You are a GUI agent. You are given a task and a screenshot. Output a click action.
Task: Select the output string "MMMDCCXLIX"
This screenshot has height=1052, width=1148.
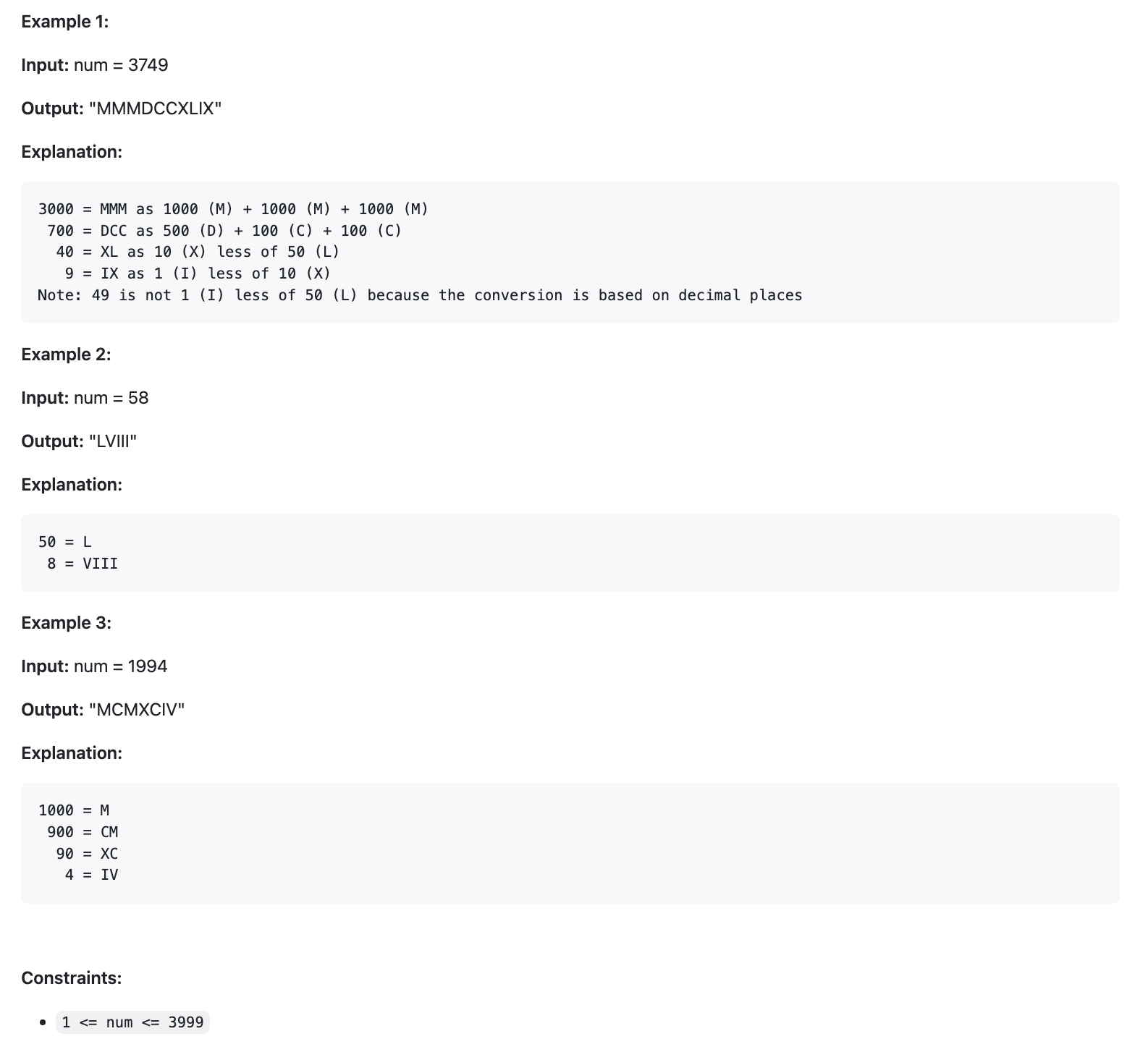pos(155,109)
